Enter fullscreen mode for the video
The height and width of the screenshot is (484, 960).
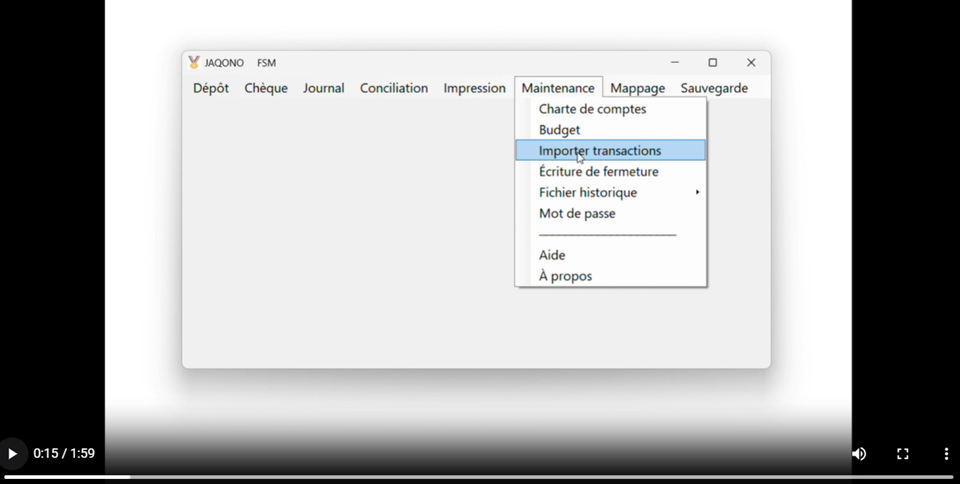pyautogui.click(x=902, y=454)
